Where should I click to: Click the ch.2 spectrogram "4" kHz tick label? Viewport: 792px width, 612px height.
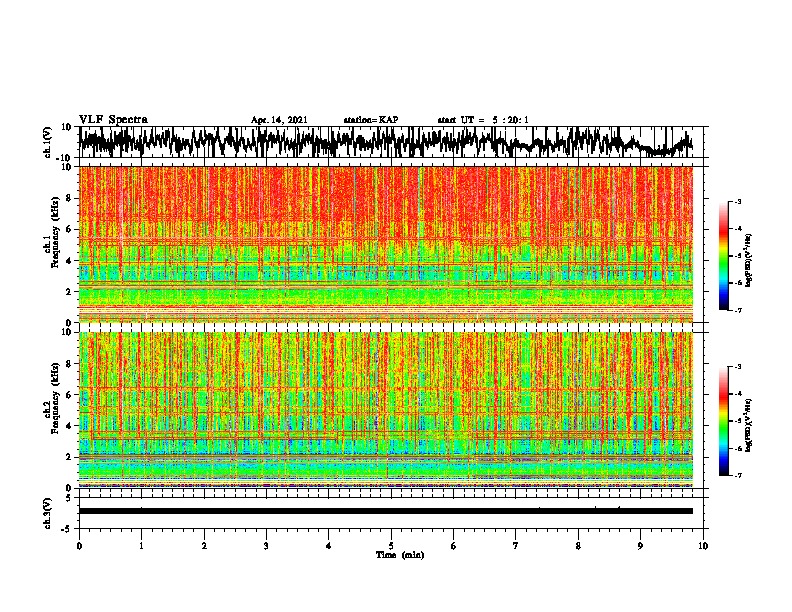[69, 426]
